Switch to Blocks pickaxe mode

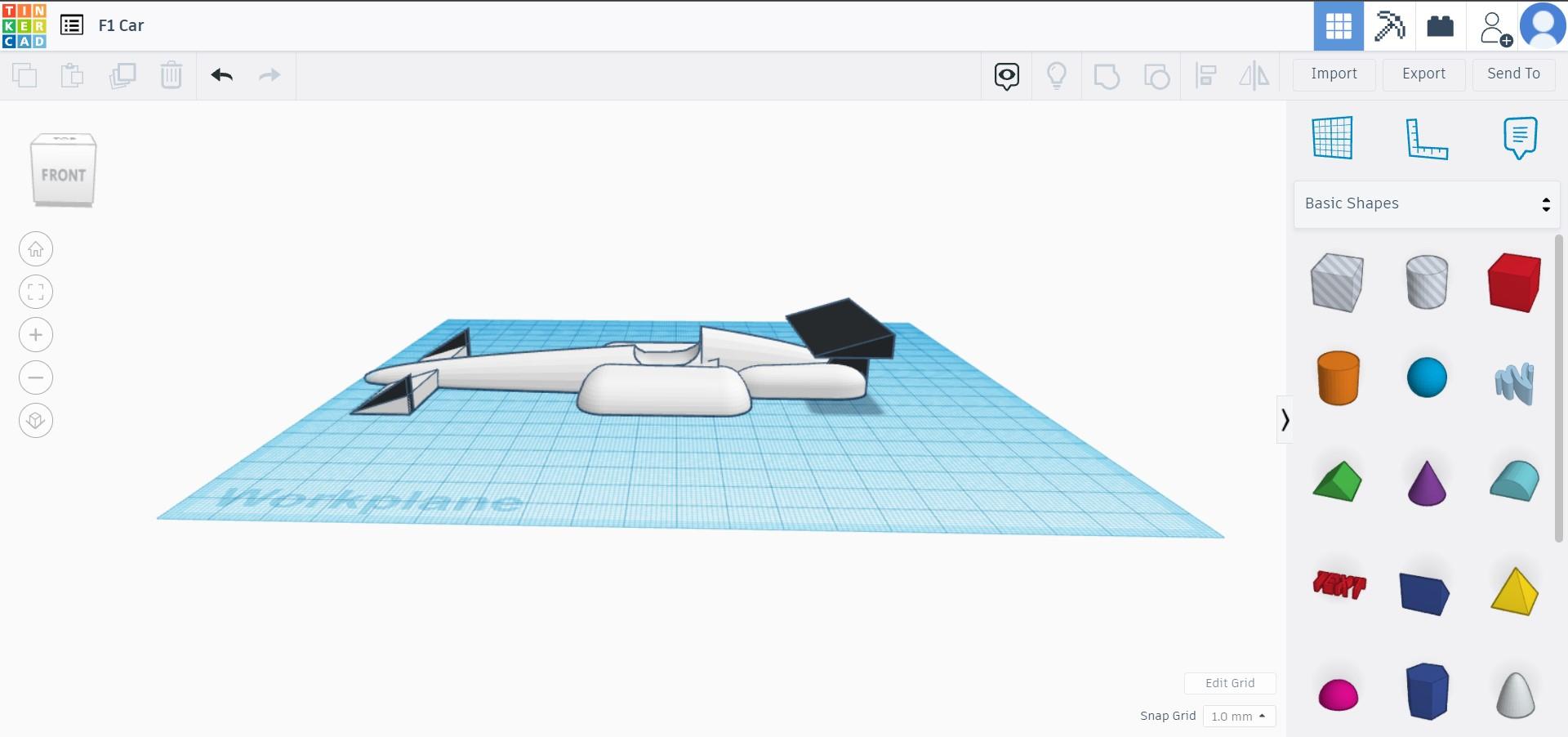pos(1389,26)
